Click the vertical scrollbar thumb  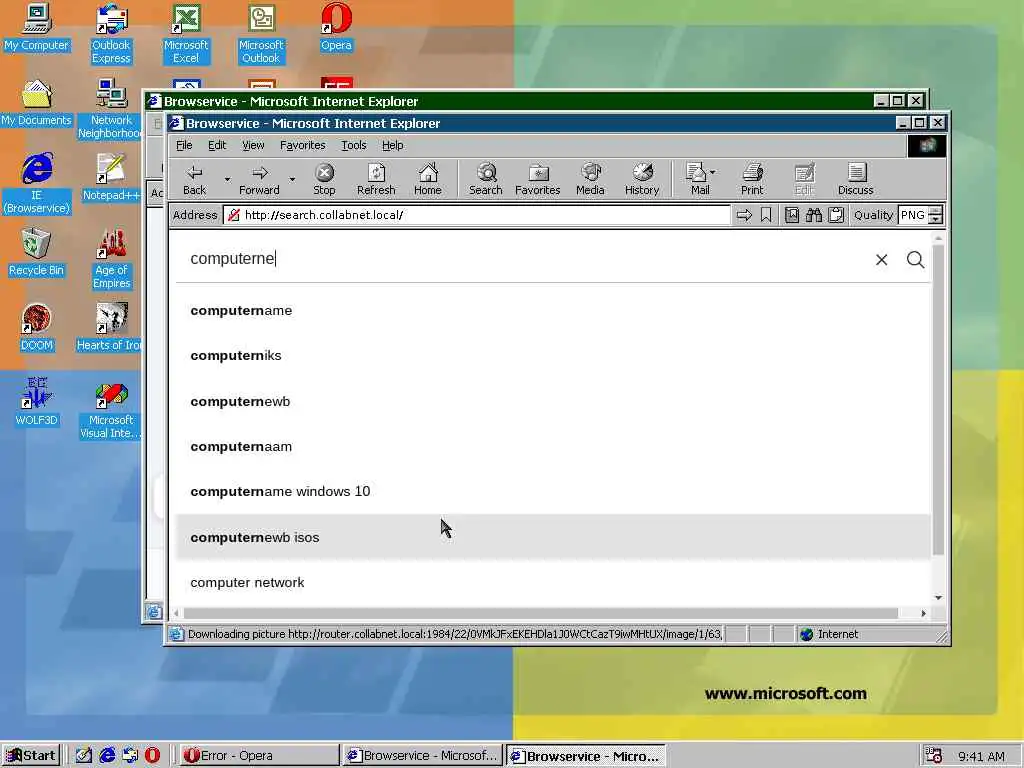tap(938, 400)
